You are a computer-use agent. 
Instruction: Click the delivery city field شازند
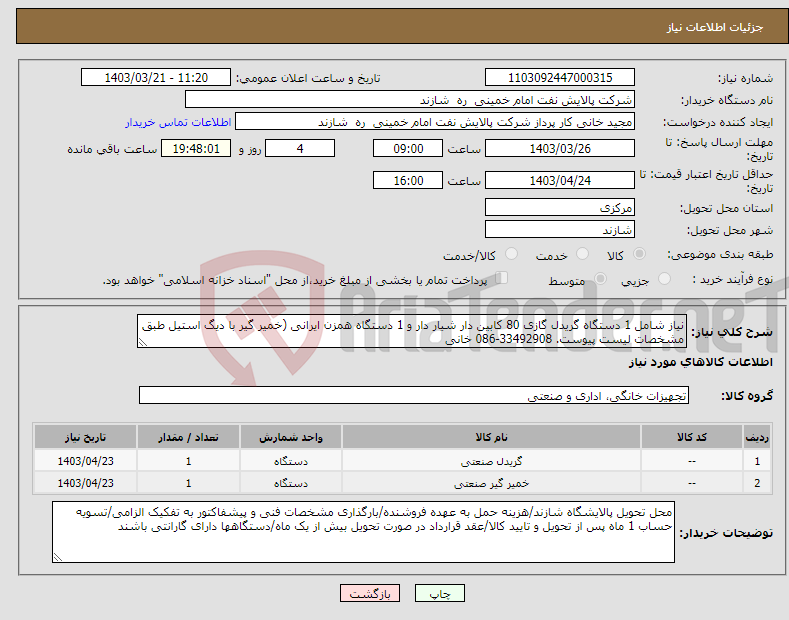560,229
